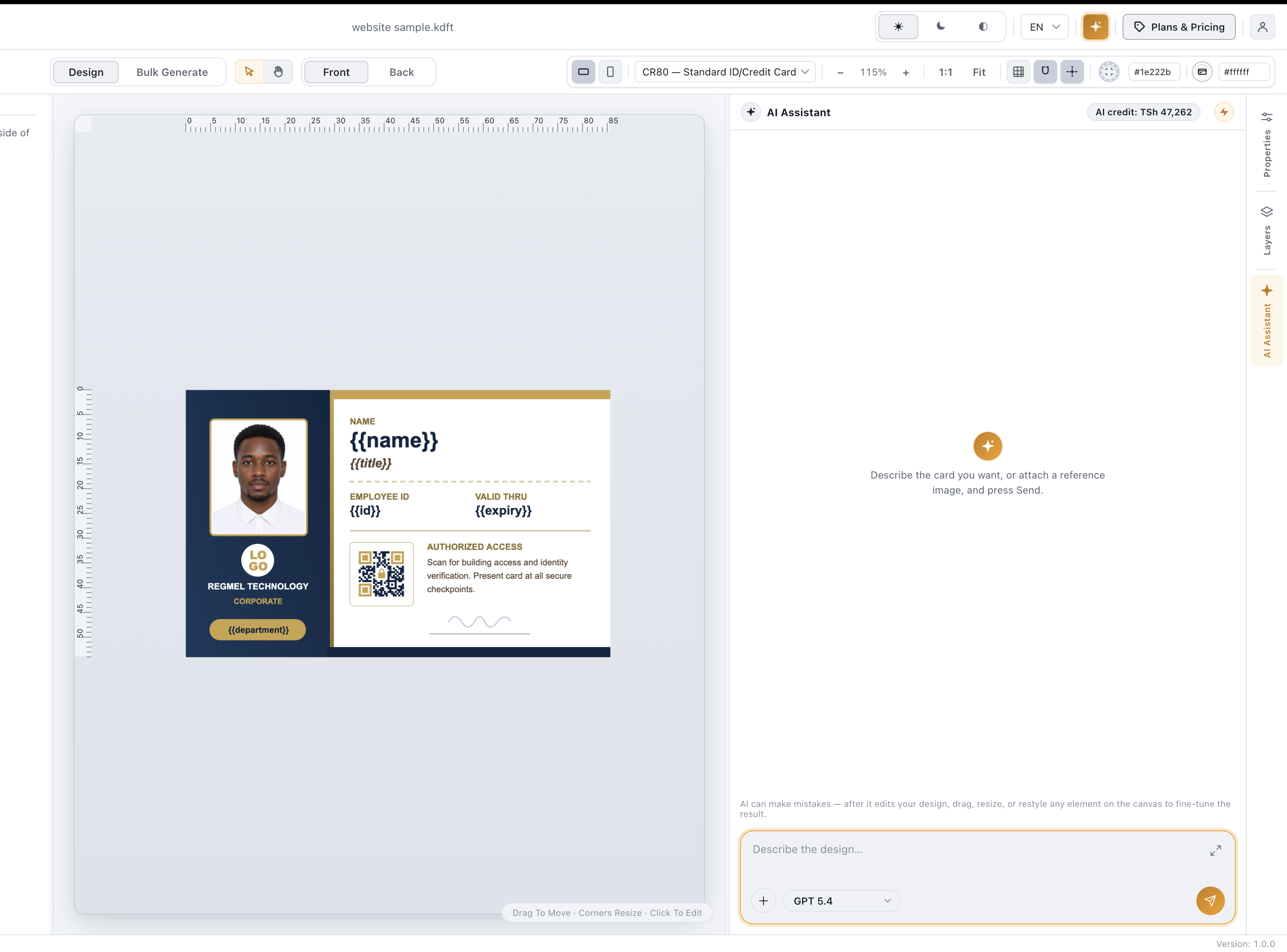
Task: Select the LOGO circle on the card
Action: pos(258,560)
